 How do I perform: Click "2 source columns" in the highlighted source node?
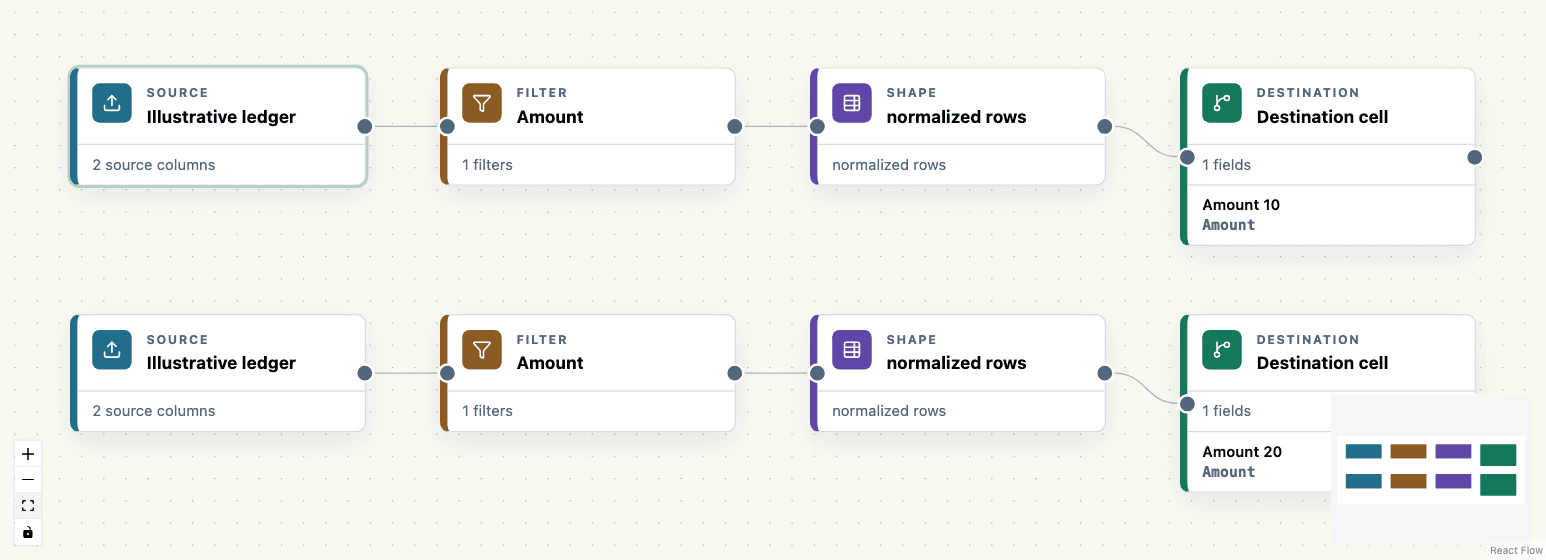pyautogui.click(x=154, y=165)
